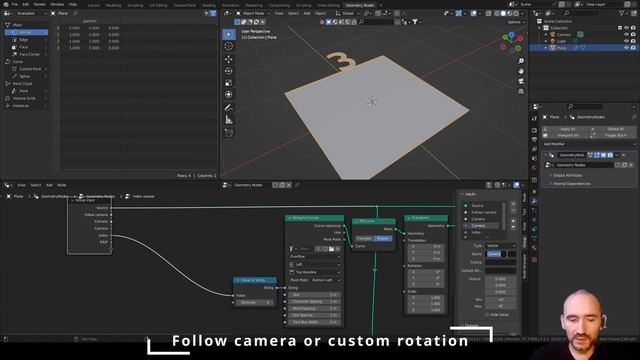This screenshot has width=640, height=360.
Task: Click the viewport navigation axis gizmo
Action: 512,42
